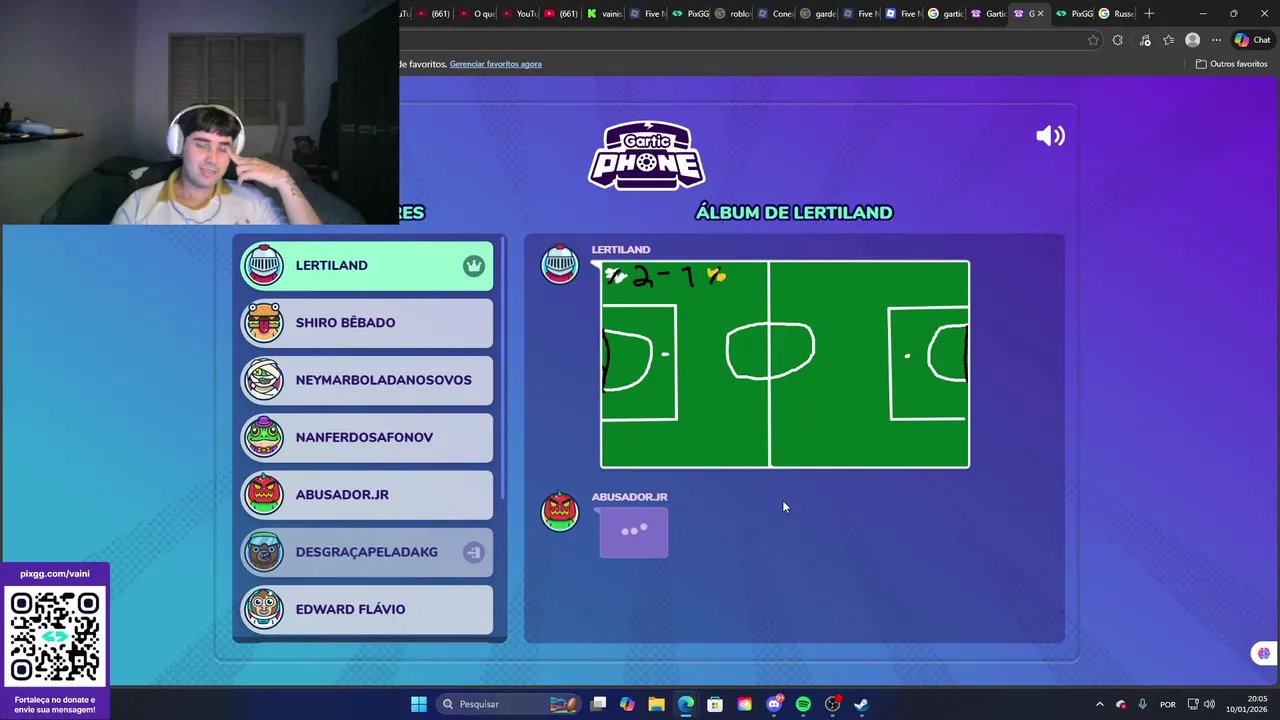Select ABUSADOR.JR player row
Image resolution: width=1280 pixels, height=720 pixels.
click(367, 495)
